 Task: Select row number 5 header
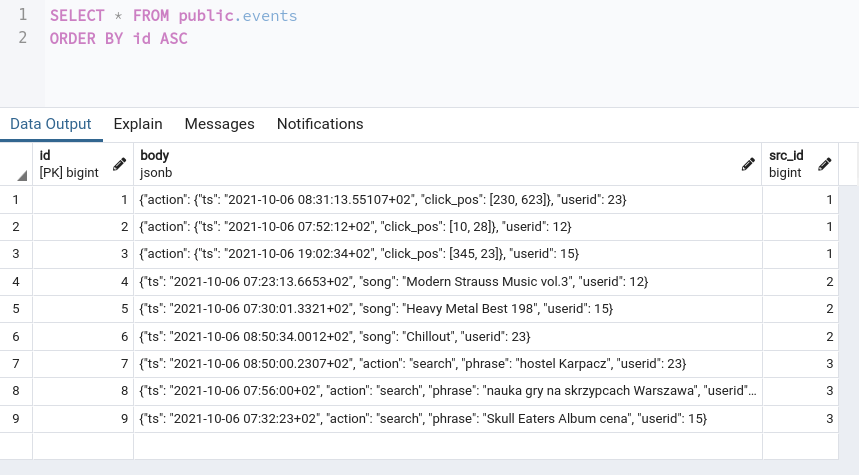(16, 310)
